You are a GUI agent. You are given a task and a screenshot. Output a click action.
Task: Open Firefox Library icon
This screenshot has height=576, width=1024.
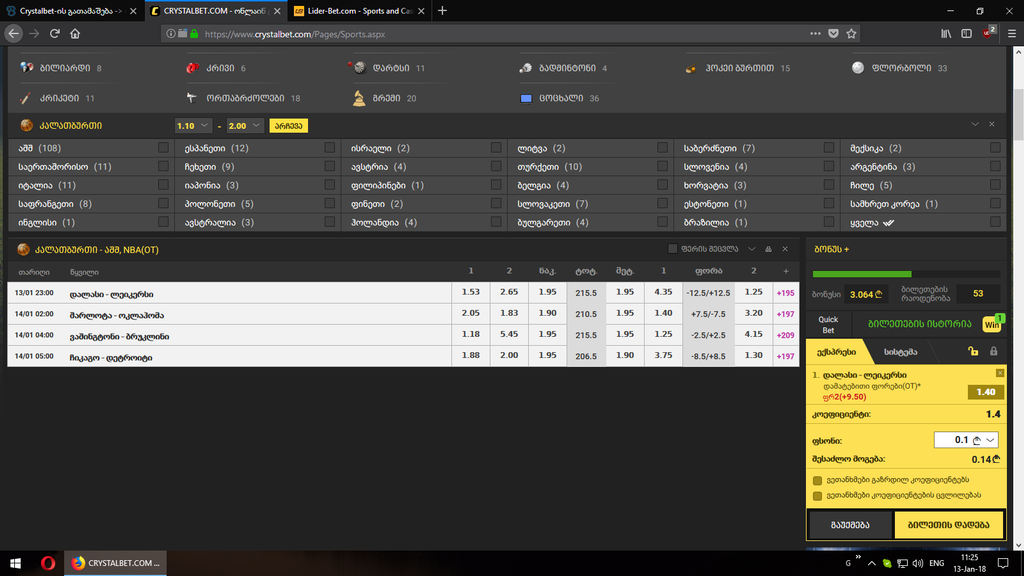[x=946, y=33]
